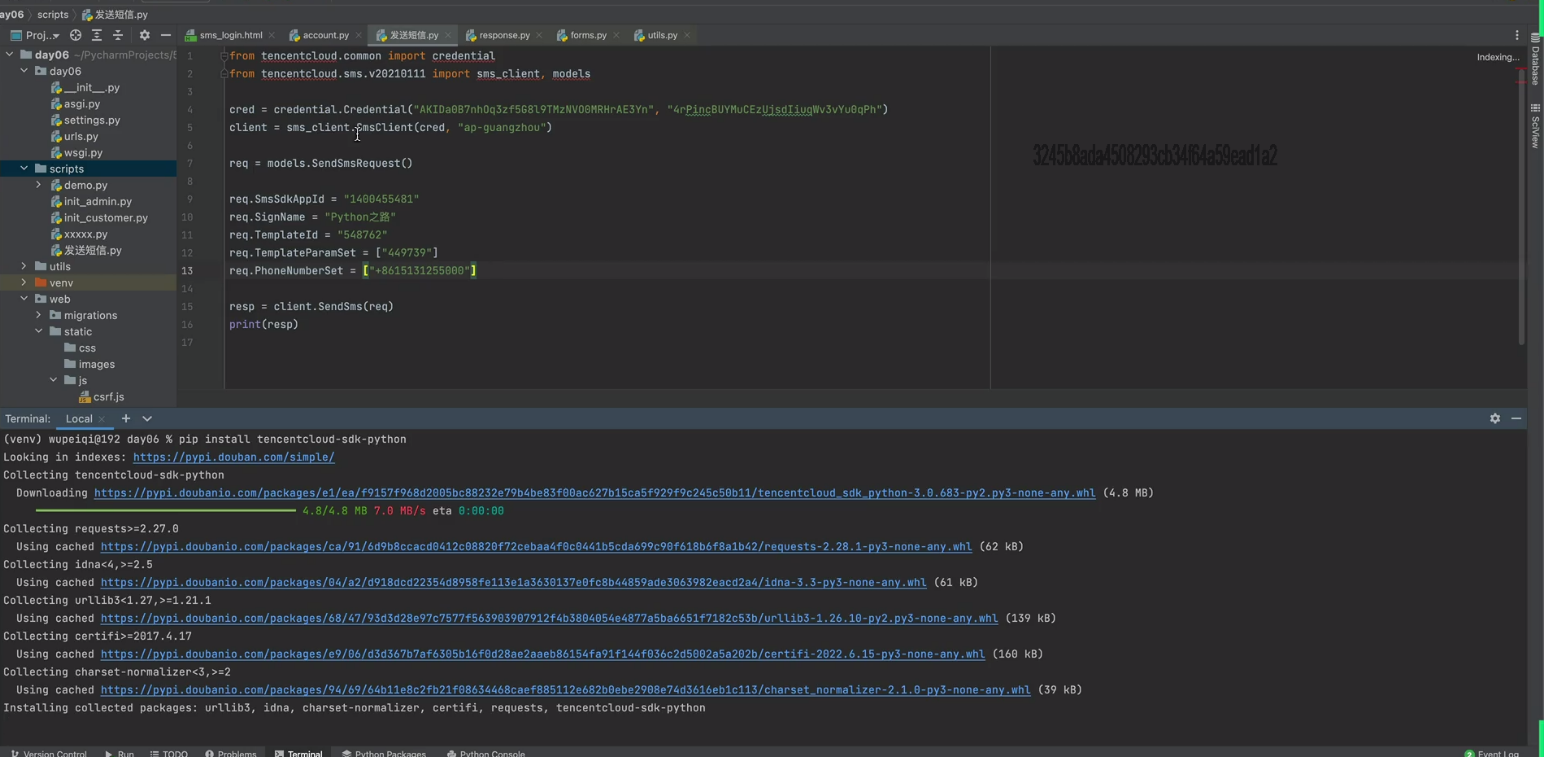Viewport: 1544px width, 757px height.
Task: Click the locate-file target icon in Project panel
Action: click(75, 35)
